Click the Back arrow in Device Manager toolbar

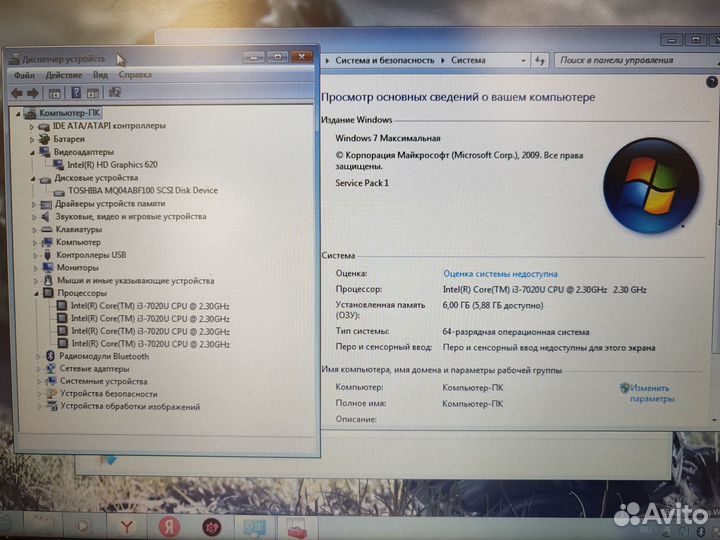(17, 93)
